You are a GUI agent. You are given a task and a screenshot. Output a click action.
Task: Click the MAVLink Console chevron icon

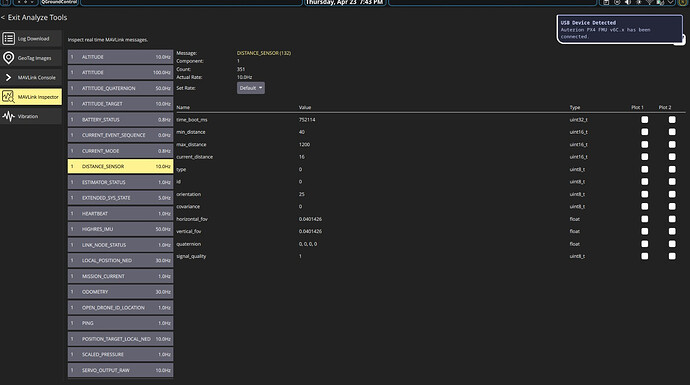(x=8, y=77)
